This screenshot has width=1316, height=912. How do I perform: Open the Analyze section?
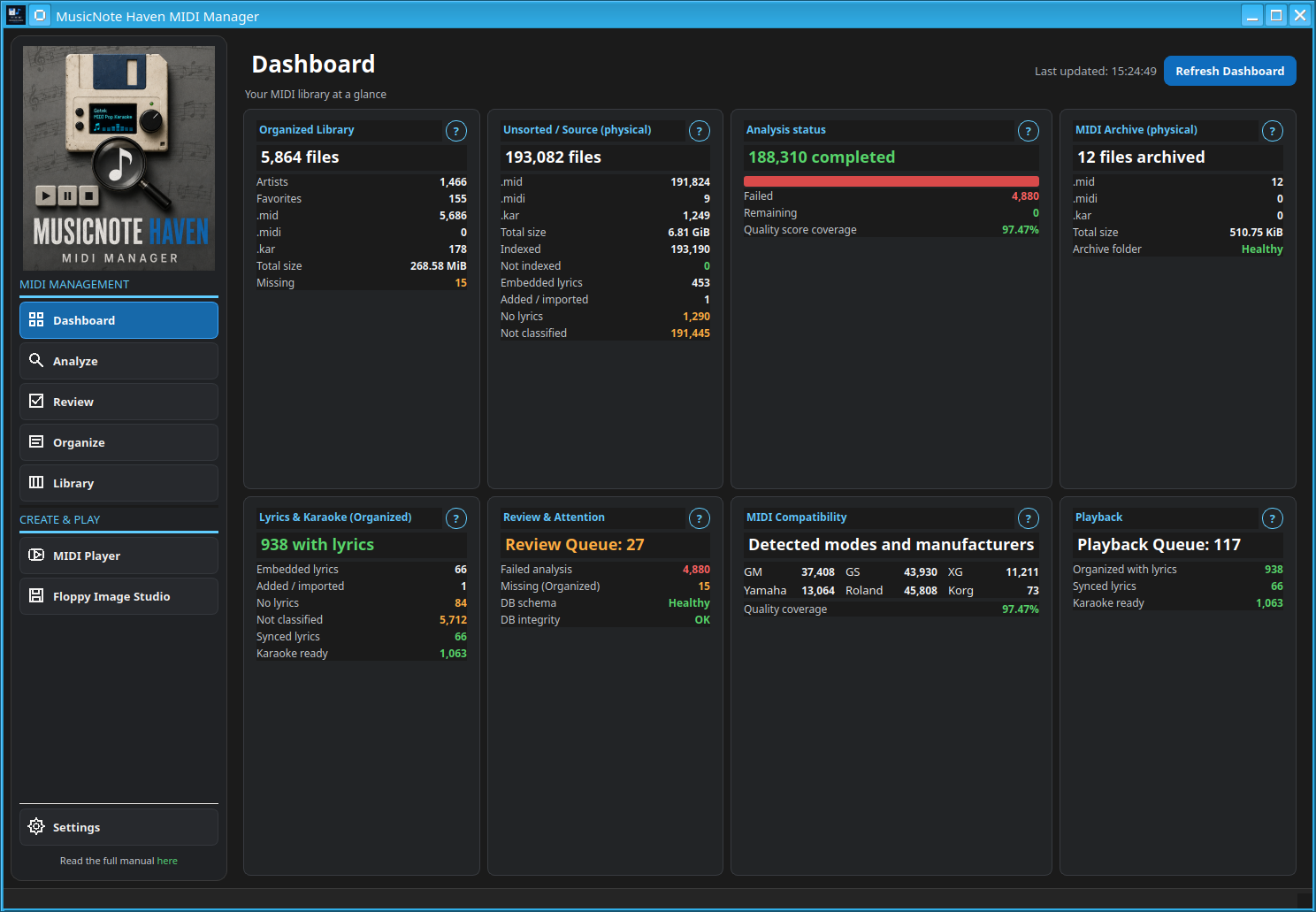[x=119, y=361]
